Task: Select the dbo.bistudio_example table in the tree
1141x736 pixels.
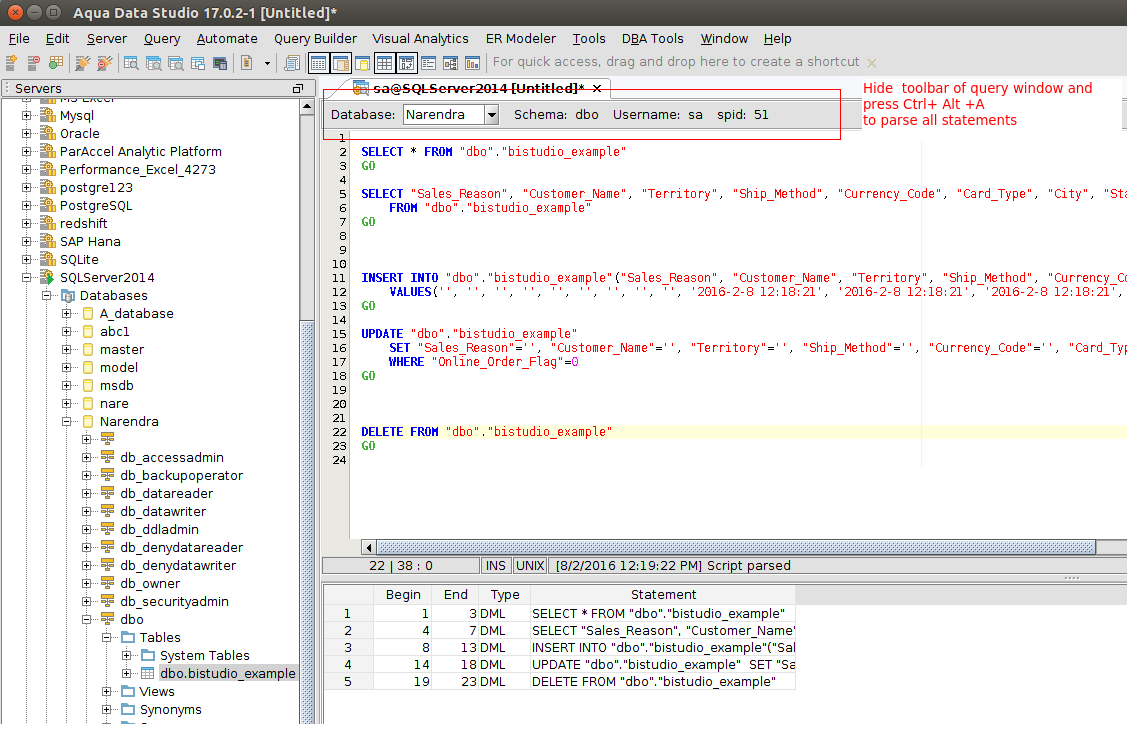Action: coord(227,674)
